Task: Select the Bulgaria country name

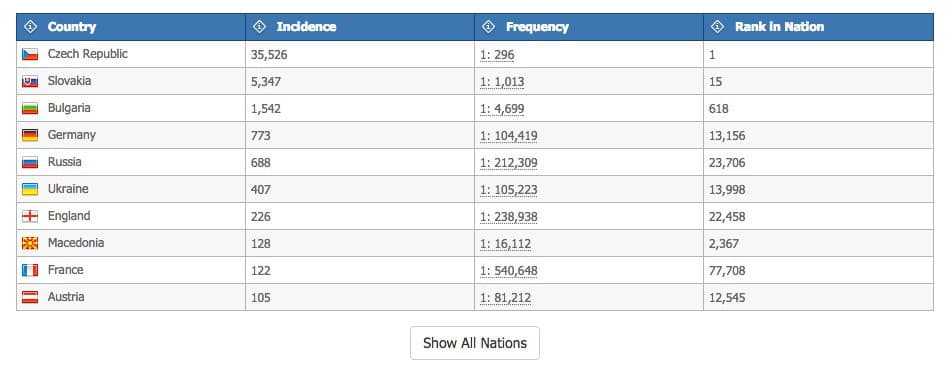Action: (69, 108)
